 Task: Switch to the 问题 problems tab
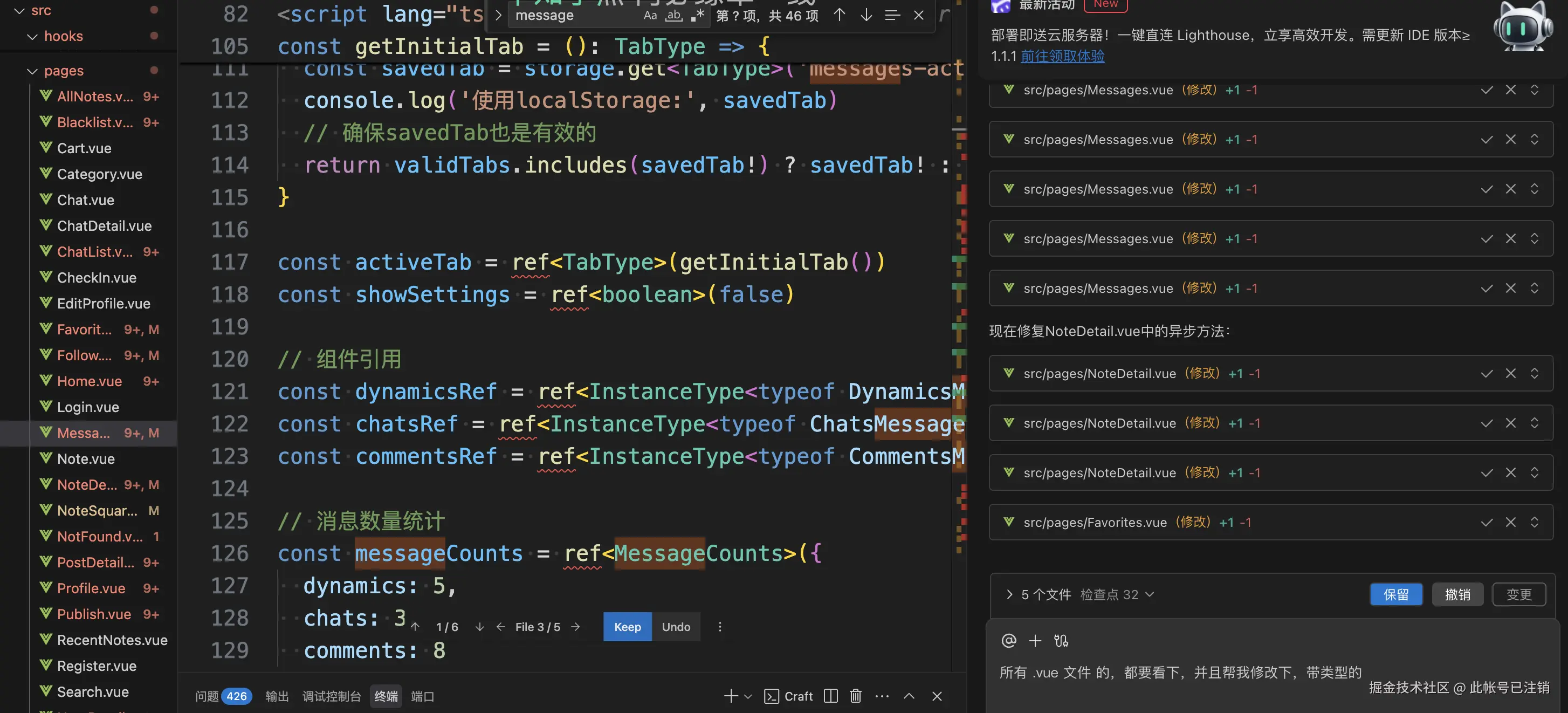click(x=207, y=696)
